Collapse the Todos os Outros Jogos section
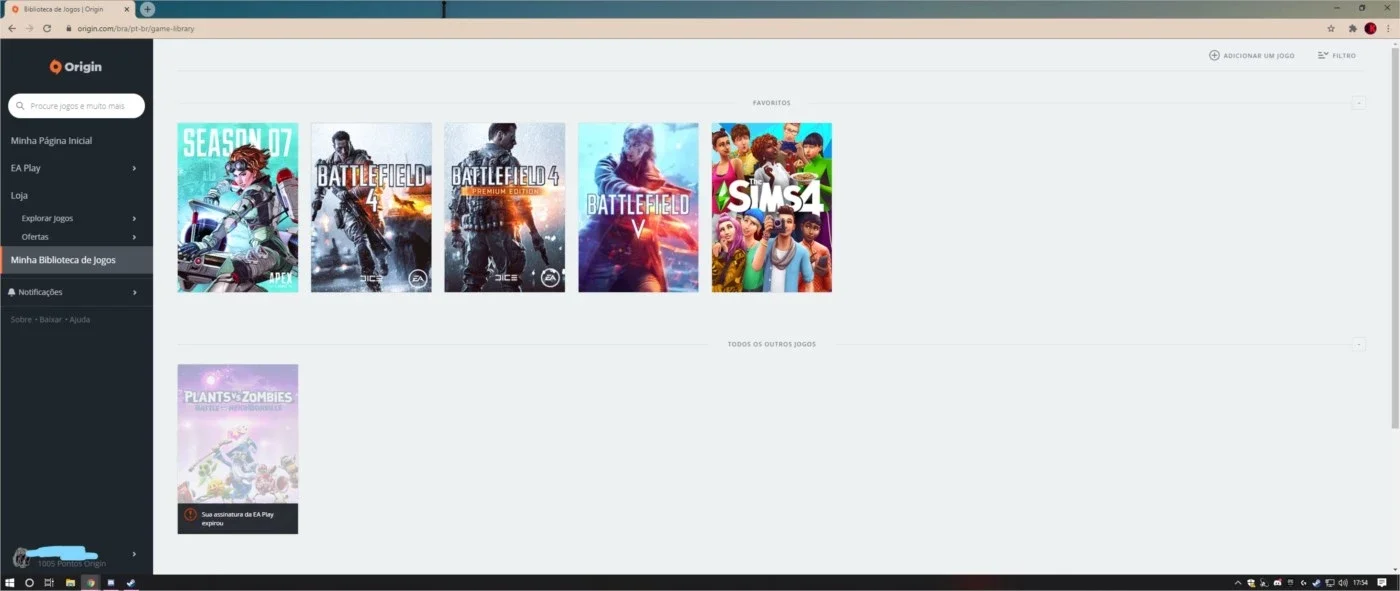1400x591 pixels. click(x=1358, y=344)
